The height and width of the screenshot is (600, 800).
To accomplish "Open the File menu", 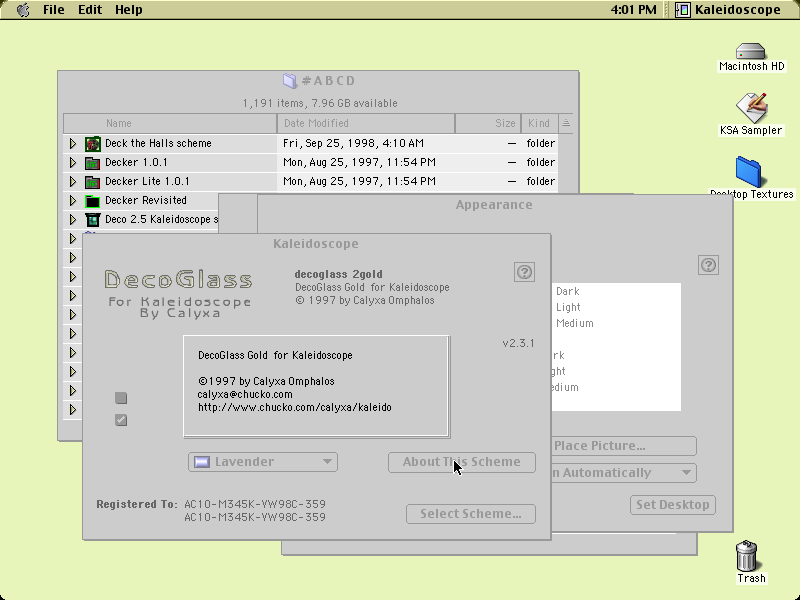I will [x=54, y=10].
